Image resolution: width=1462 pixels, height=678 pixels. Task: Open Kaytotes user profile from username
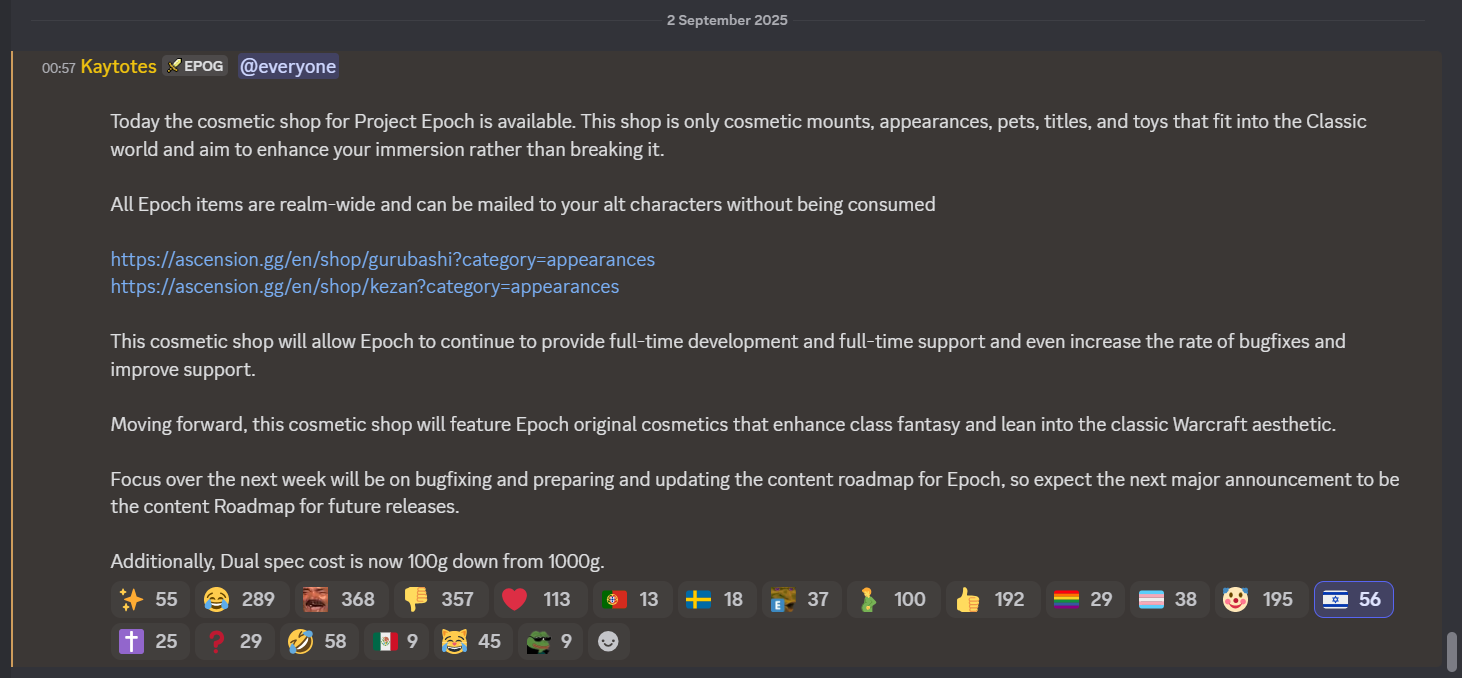click(118, 66)
